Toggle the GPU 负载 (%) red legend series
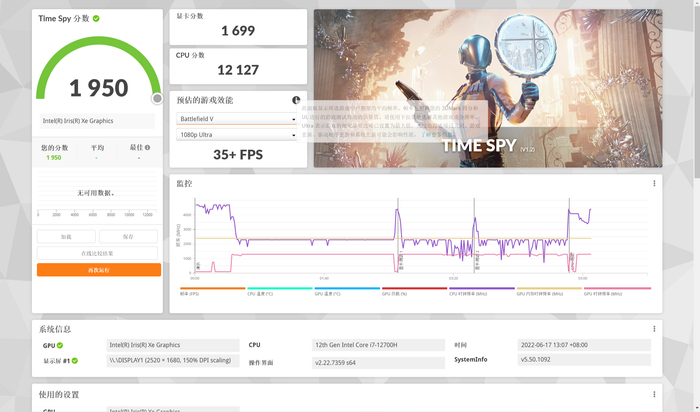The width and height of the screenshot is (700, 412). (414, 291)
